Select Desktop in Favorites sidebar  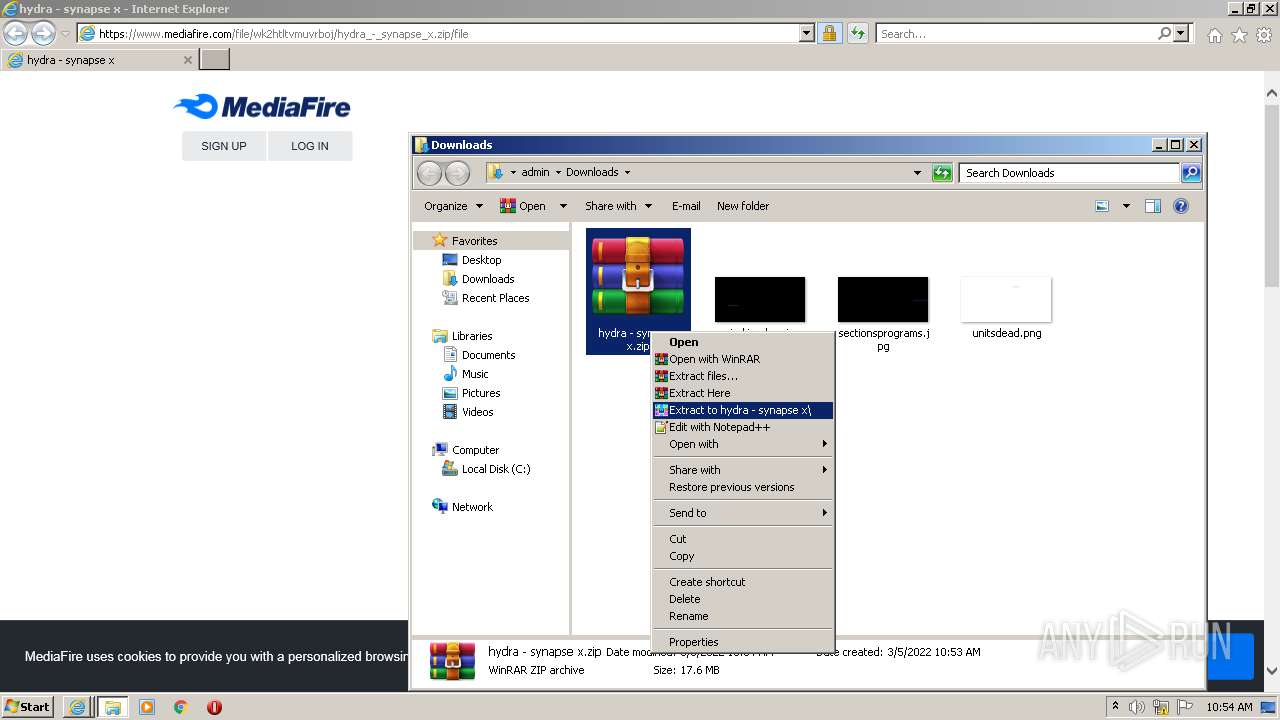point(481,260)
